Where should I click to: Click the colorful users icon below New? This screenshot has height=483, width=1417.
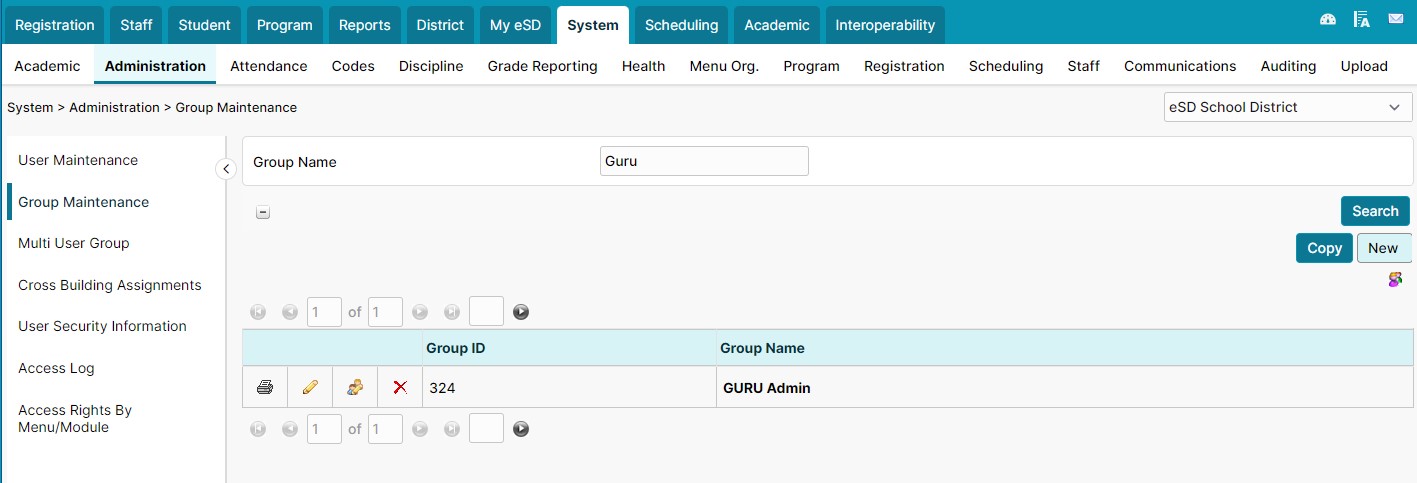1395,280
